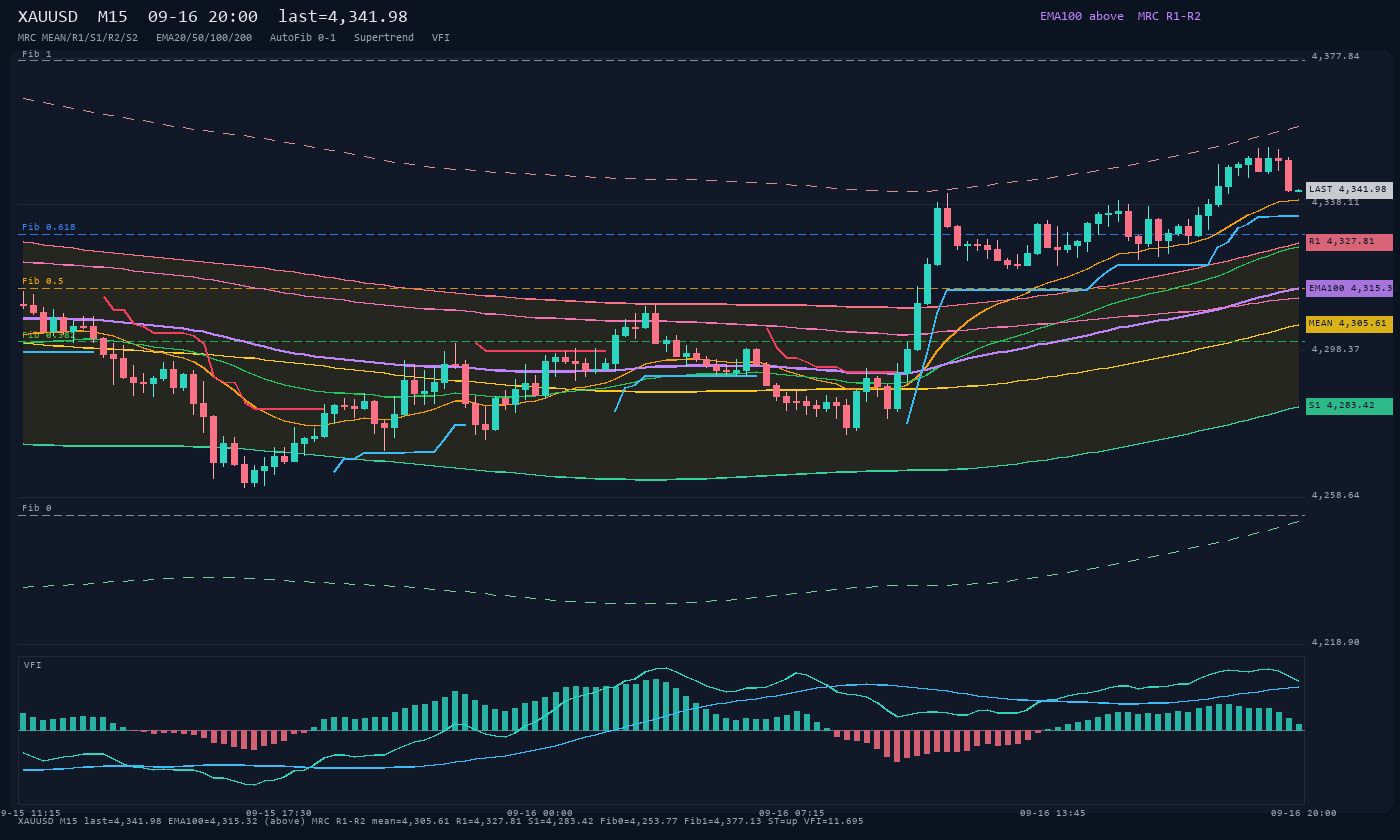The width and height of the screenshot is (1400, 840).
Task: Click the 4,218.90 price axis value
Action: pyautogui.click(x=1336, y=642)
